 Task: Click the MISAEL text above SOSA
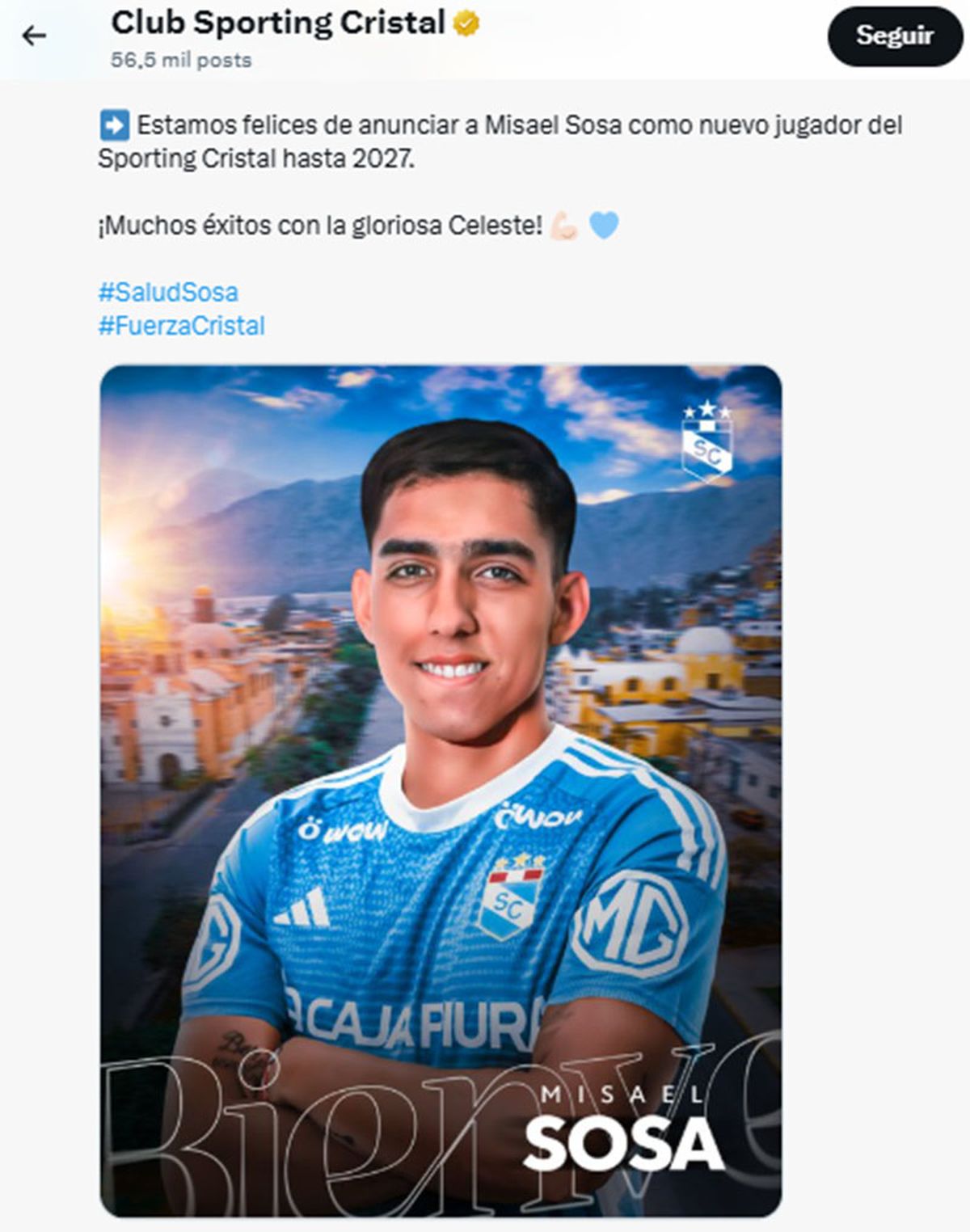(x=622, y=1094)
